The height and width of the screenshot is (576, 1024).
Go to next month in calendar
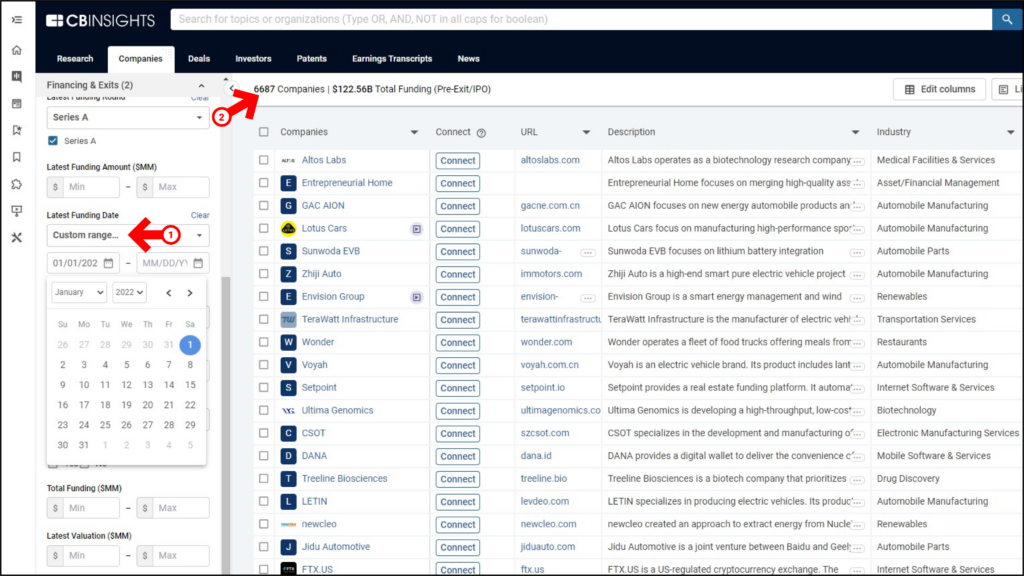(x=190, y=293)
